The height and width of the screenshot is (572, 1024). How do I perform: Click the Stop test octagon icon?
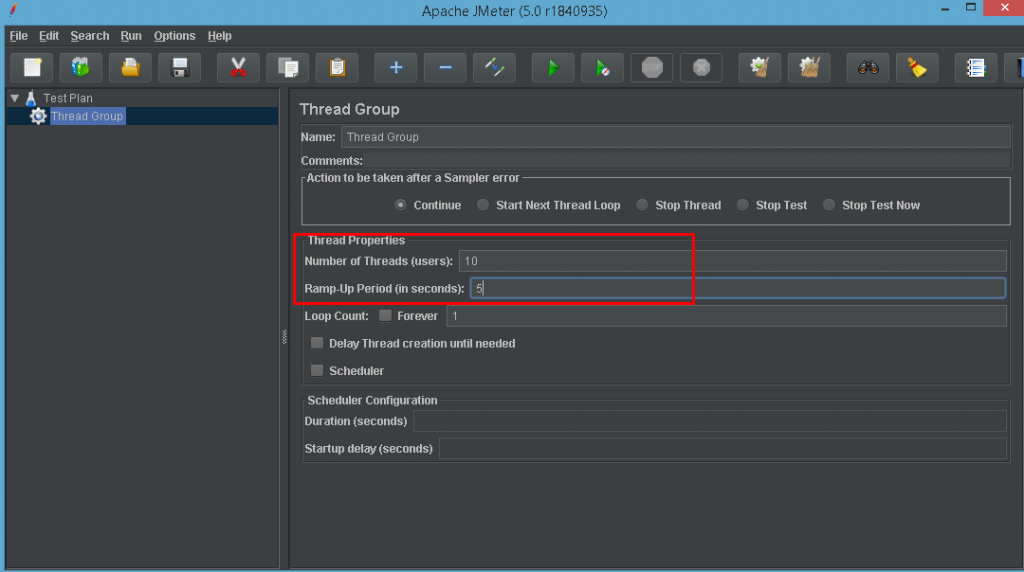point(652,67)
